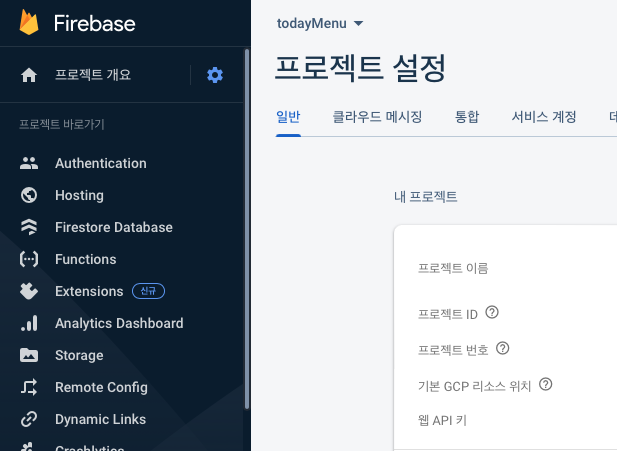The height and width of the screenshot is (451, 617).
Task: Click the 신규 badge beside Extensions
Action: [148, 291]
